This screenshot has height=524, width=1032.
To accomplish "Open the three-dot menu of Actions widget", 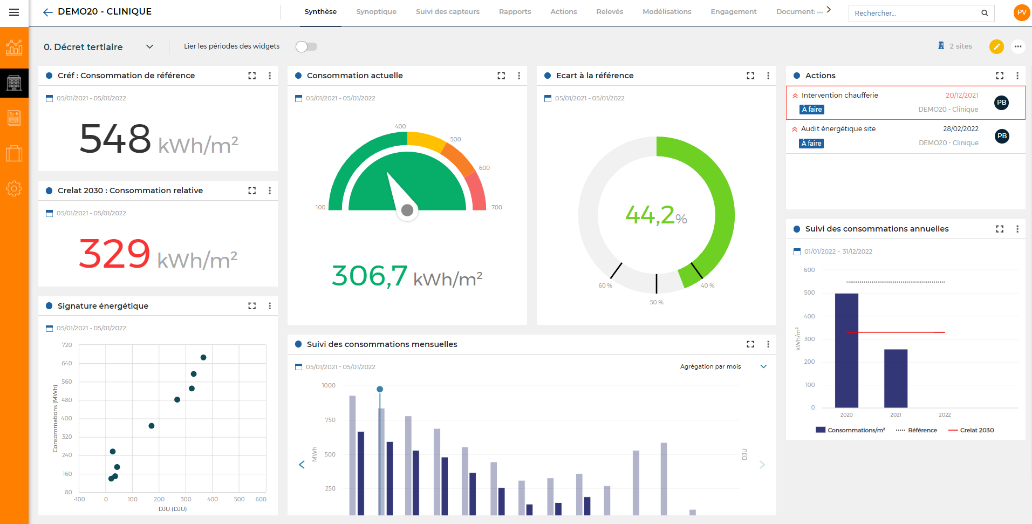I will tap(1017, 75).
